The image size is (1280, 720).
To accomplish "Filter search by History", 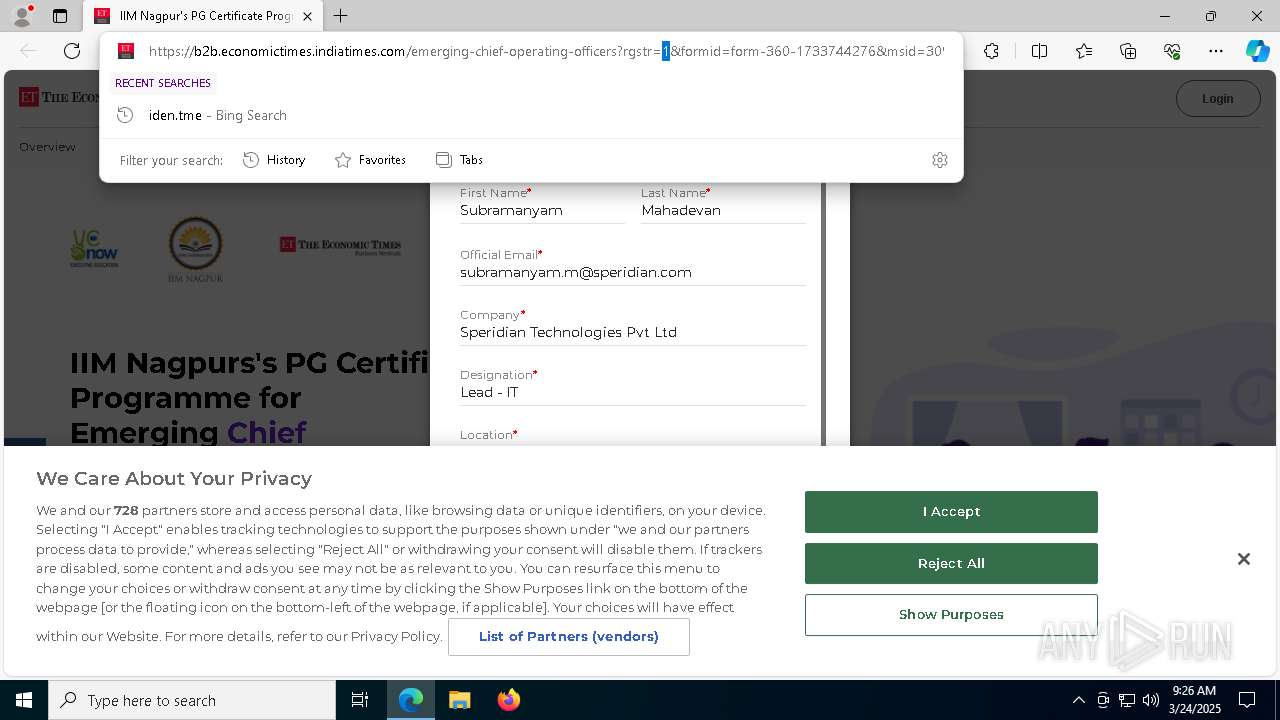I will [274, 160].
